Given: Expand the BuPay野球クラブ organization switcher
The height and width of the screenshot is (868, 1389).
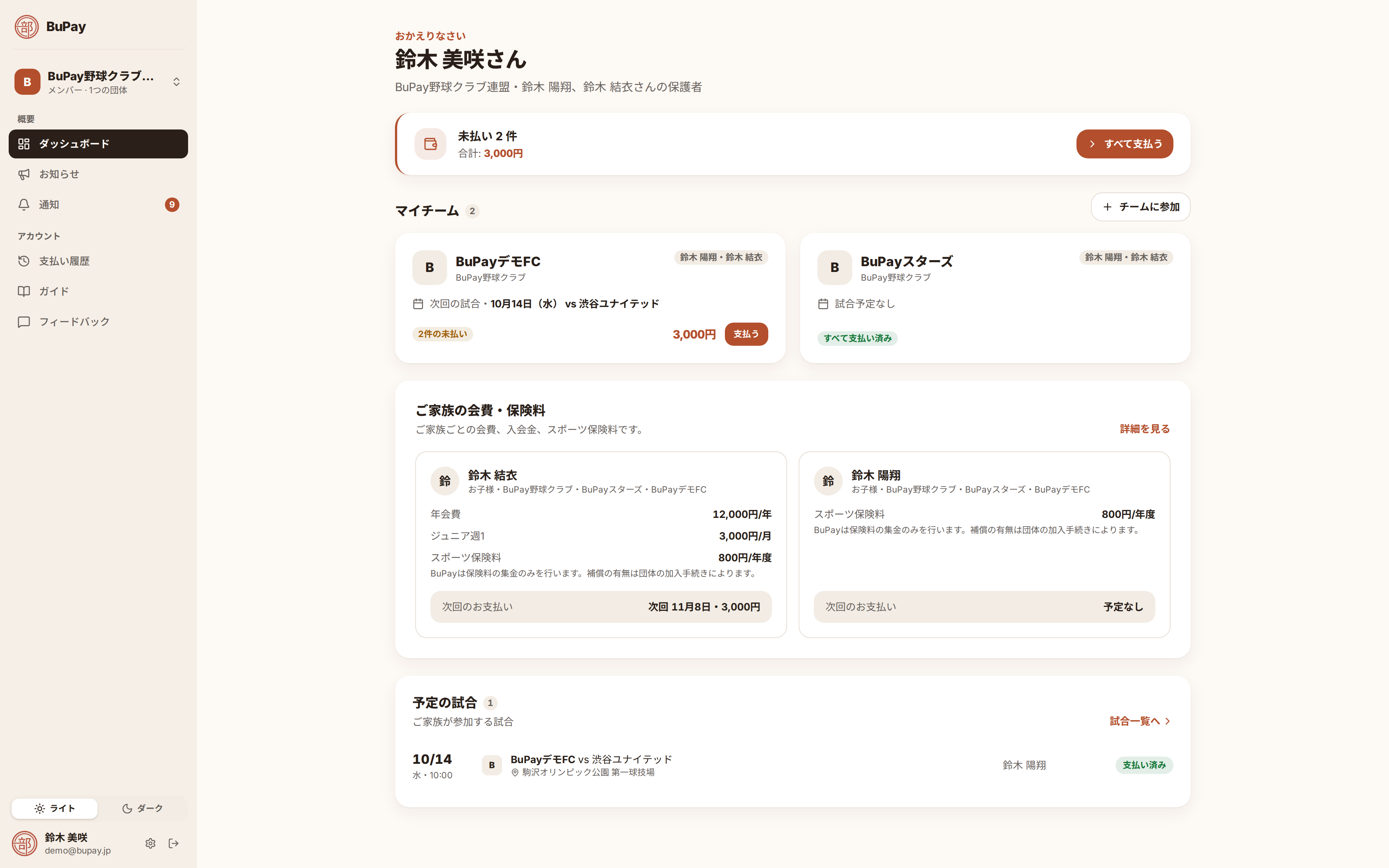Looking at the screenshot, I should tap(99, 81).
